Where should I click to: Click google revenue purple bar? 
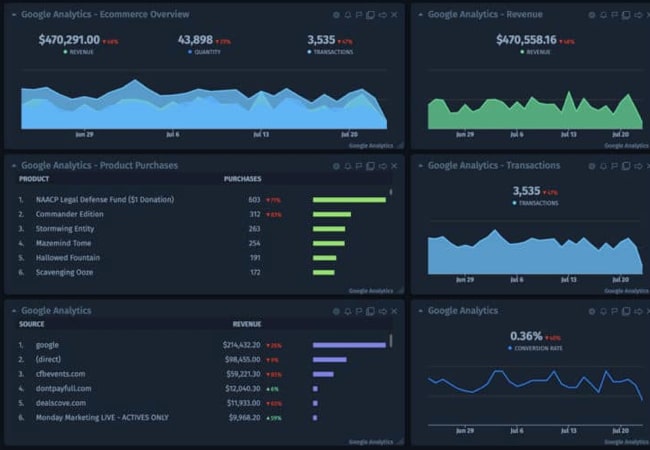click(x=349, y=345)
